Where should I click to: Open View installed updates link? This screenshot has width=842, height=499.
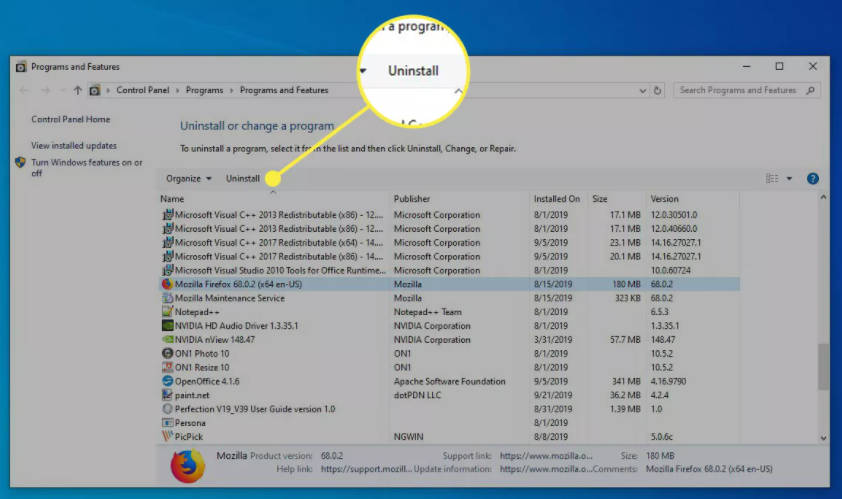pos(74,146)
